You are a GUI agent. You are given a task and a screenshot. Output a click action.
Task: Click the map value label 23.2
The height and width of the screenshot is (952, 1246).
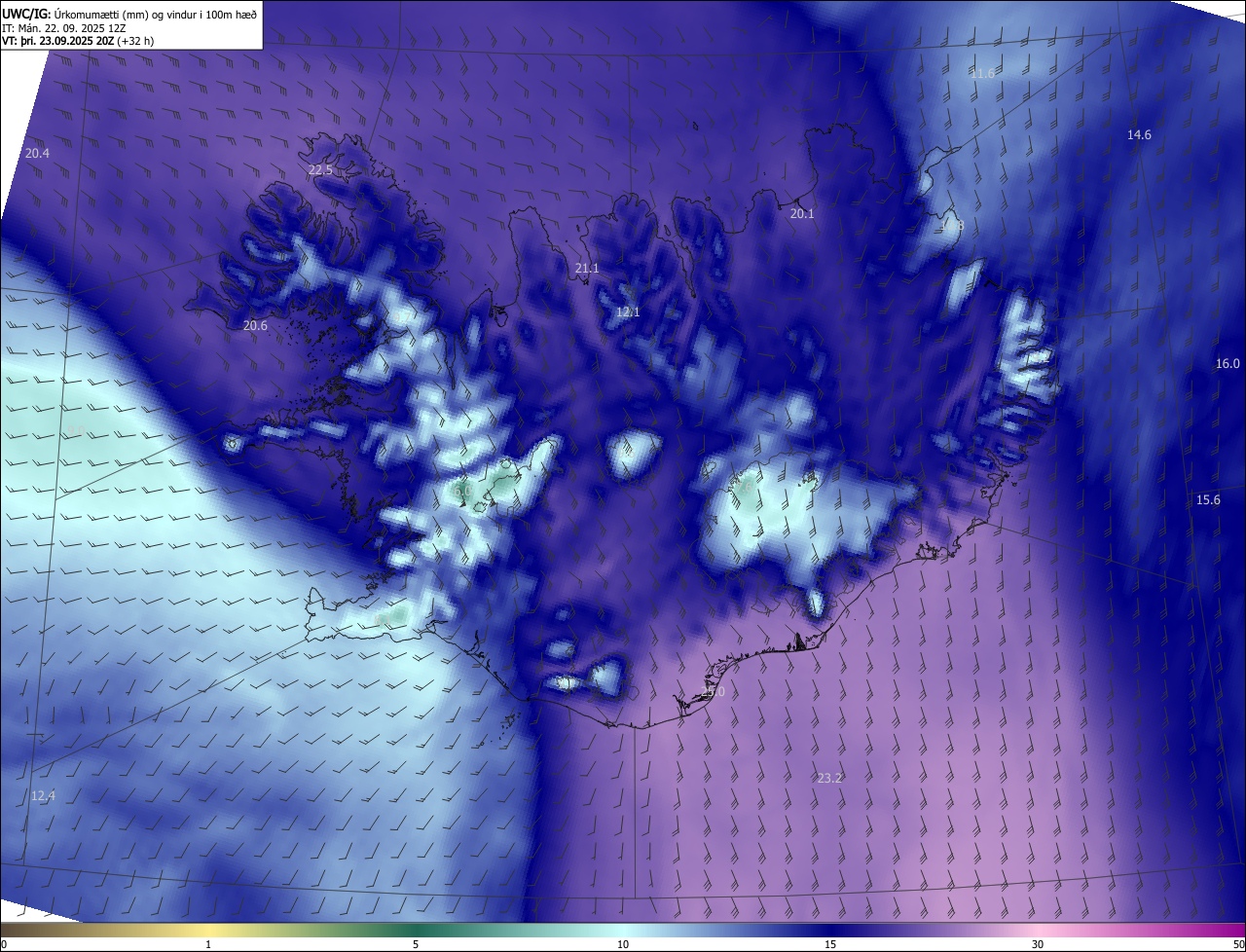829,779
